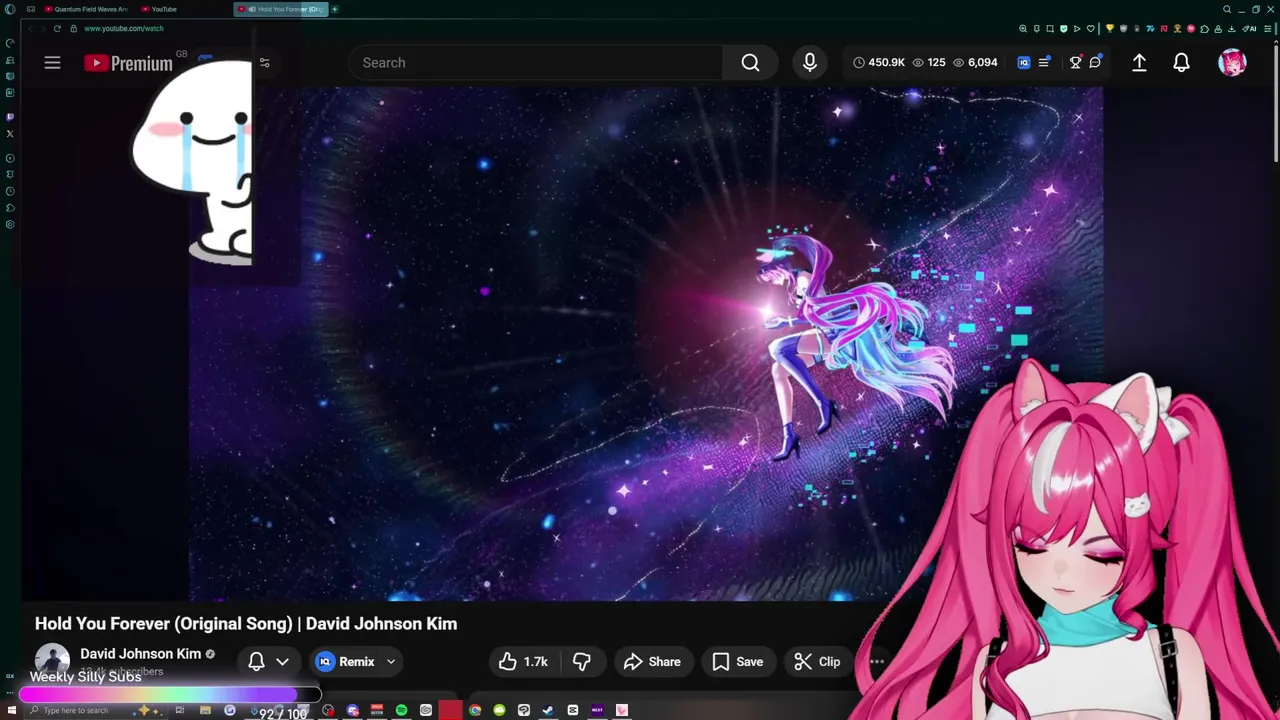This screenshot has width=1280, height=720.
Task: Open File Explorer from taskbar
Action: pyautogui.click(x=205, y=710)
